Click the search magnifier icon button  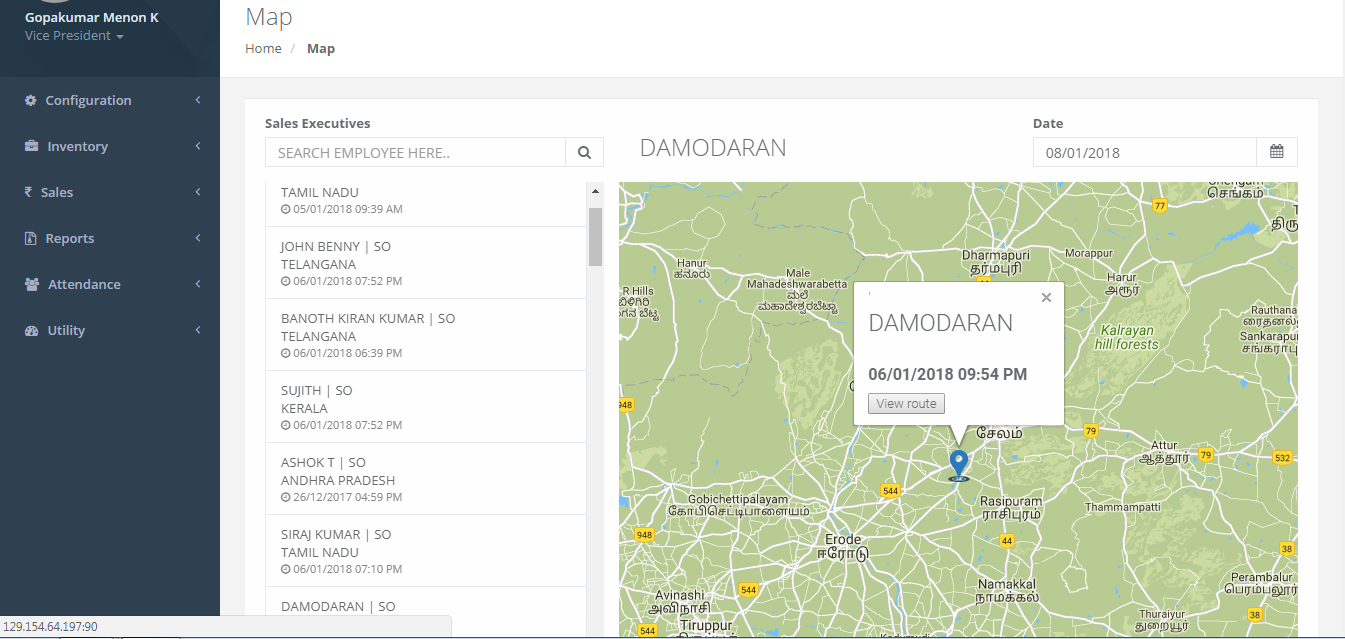click(x=584, y=153)
